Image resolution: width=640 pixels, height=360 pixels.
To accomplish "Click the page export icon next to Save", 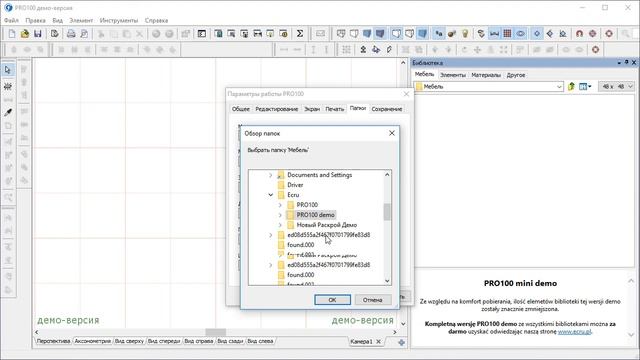I will pos(54,33).
